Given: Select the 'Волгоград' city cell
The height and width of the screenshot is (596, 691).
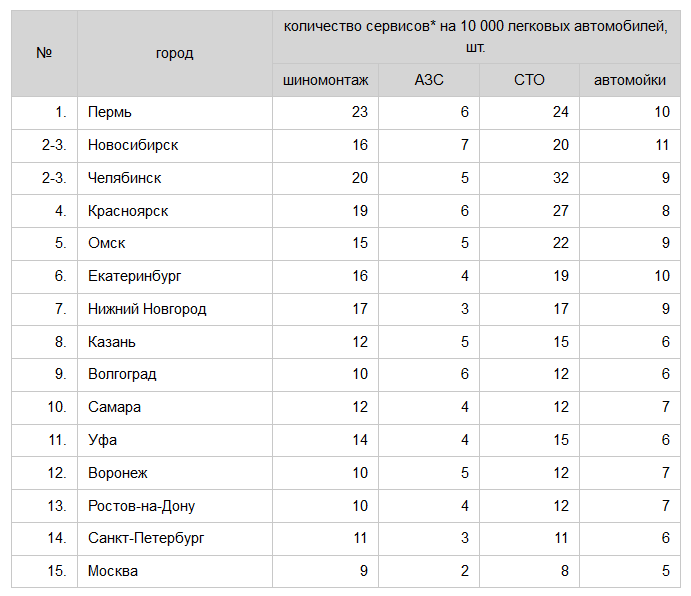Looking at the screenshot, I should coord(122,374).
